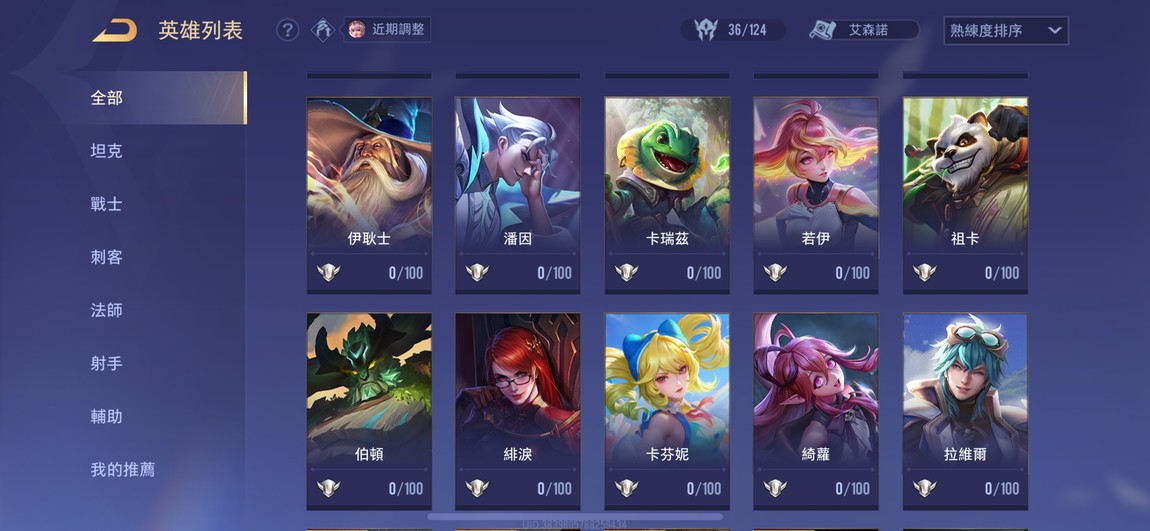Click the mastery badge icon under 祖卡

click(x=924, y=273)
